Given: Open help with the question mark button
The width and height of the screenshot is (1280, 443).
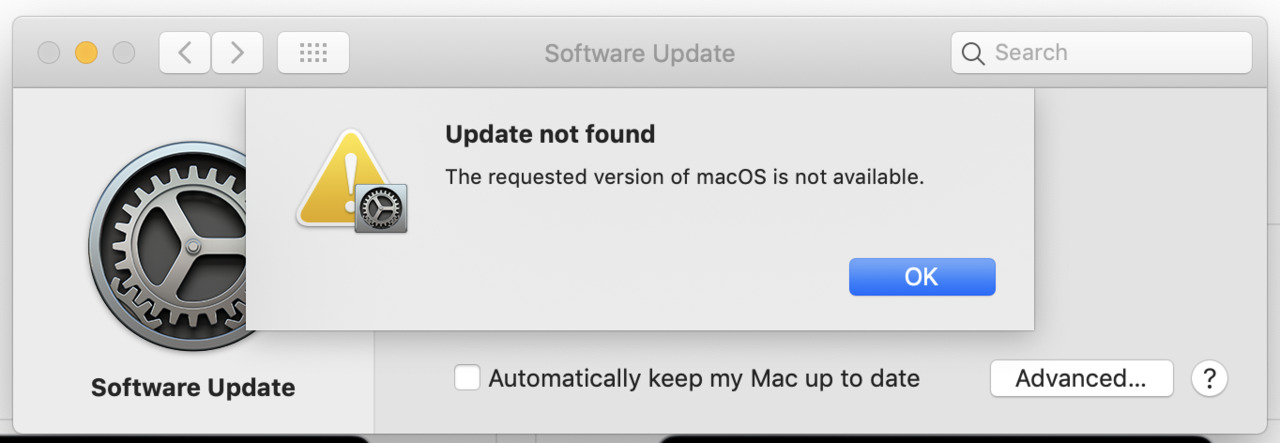Looking at the screenshot, I should click(x=1209, y=379).
